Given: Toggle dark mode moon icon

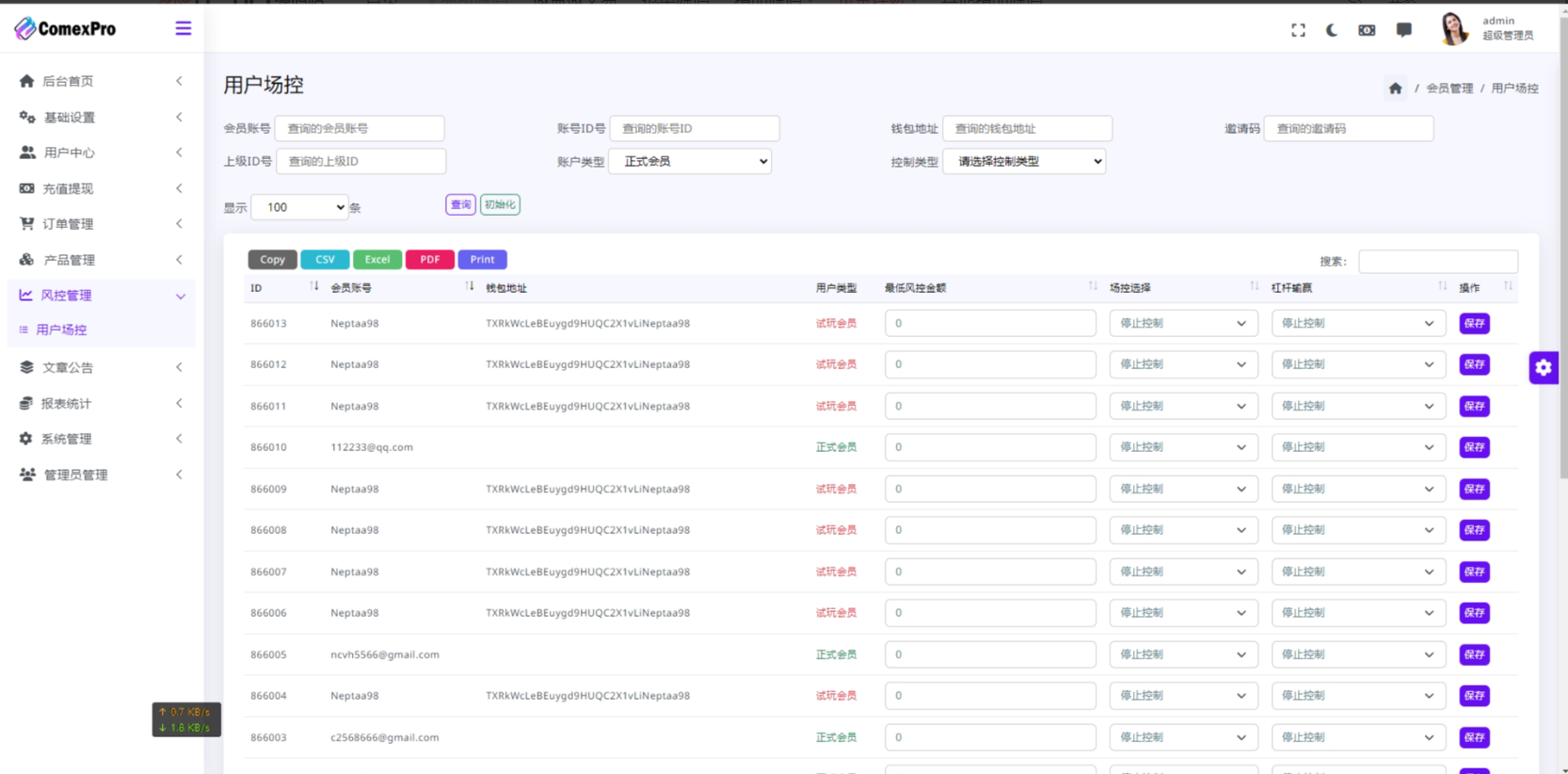Looking at the screenshot, I should click(x=1332, y=30).
